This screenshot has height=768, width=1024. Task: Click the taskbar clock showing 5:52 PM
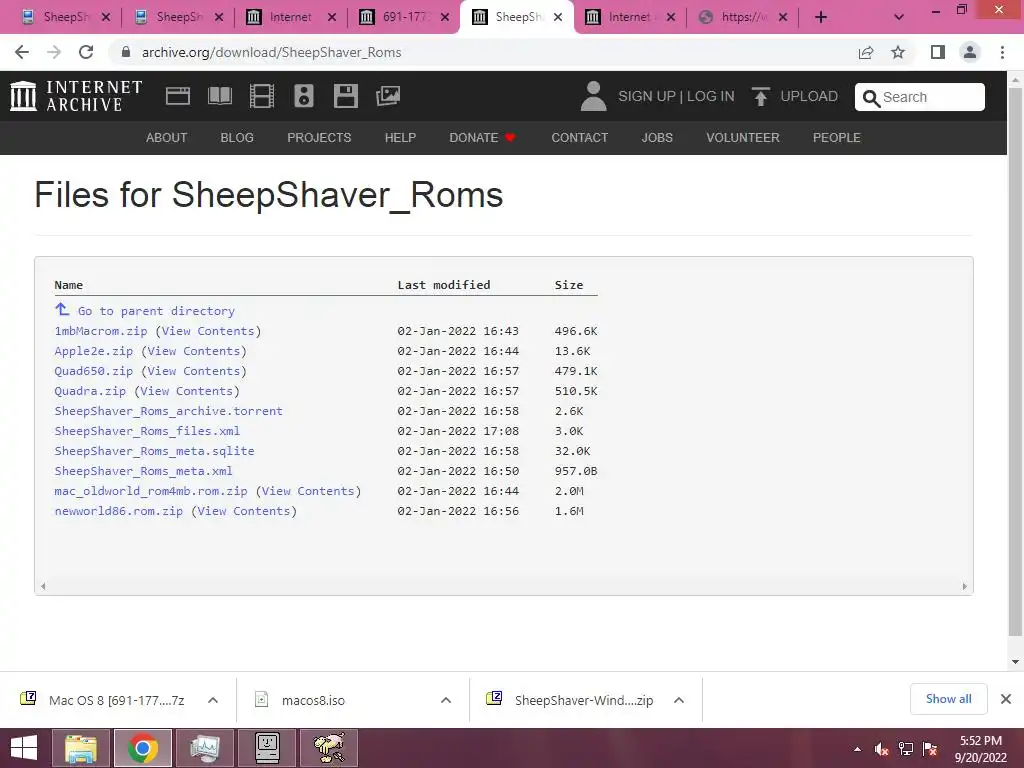point(980,749)
